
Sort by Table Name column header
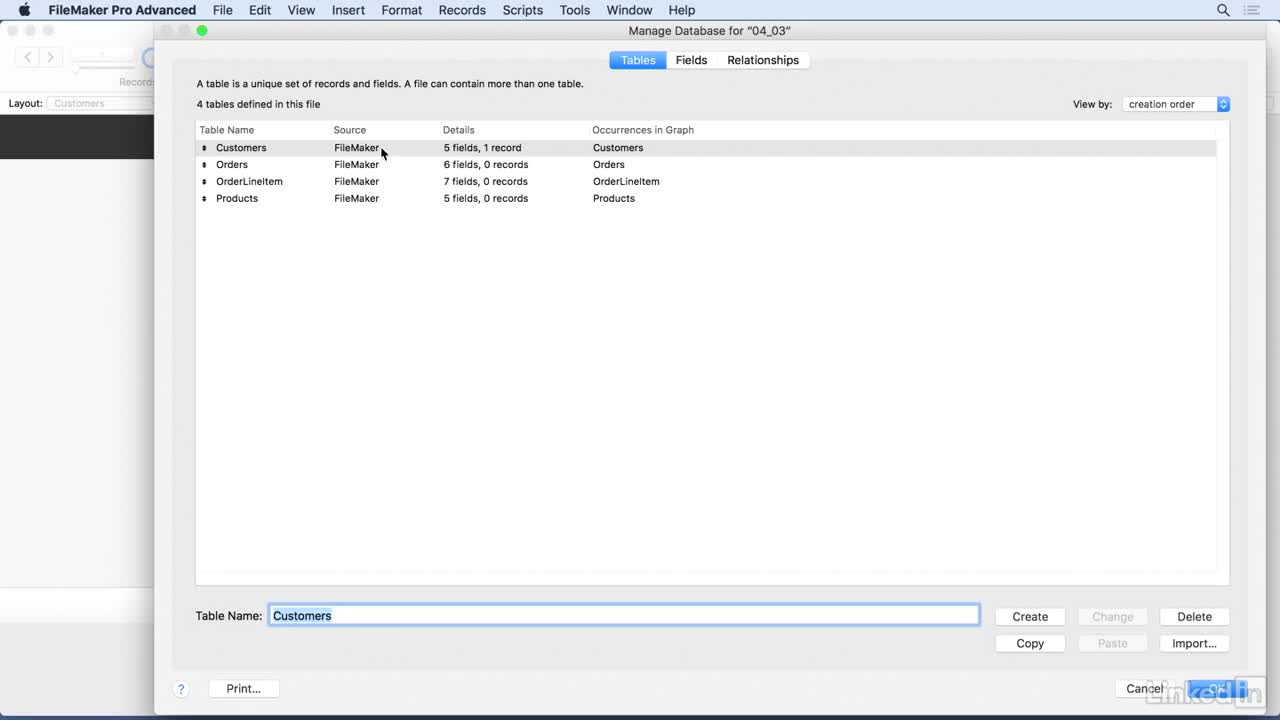pyautogui.click(x=227, y=130)
